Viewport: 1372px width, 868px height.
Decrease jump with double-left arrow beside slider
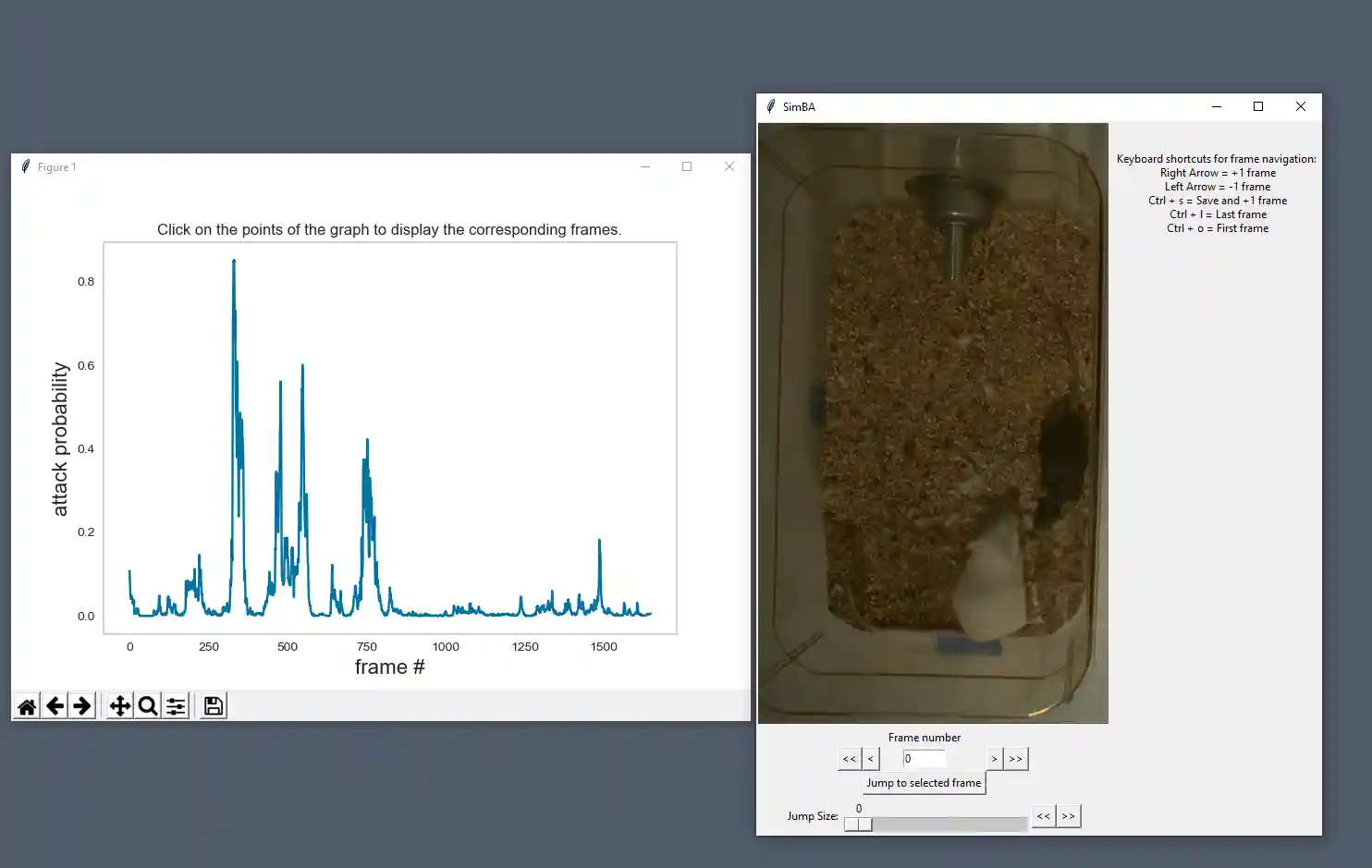click(1044, 816)
